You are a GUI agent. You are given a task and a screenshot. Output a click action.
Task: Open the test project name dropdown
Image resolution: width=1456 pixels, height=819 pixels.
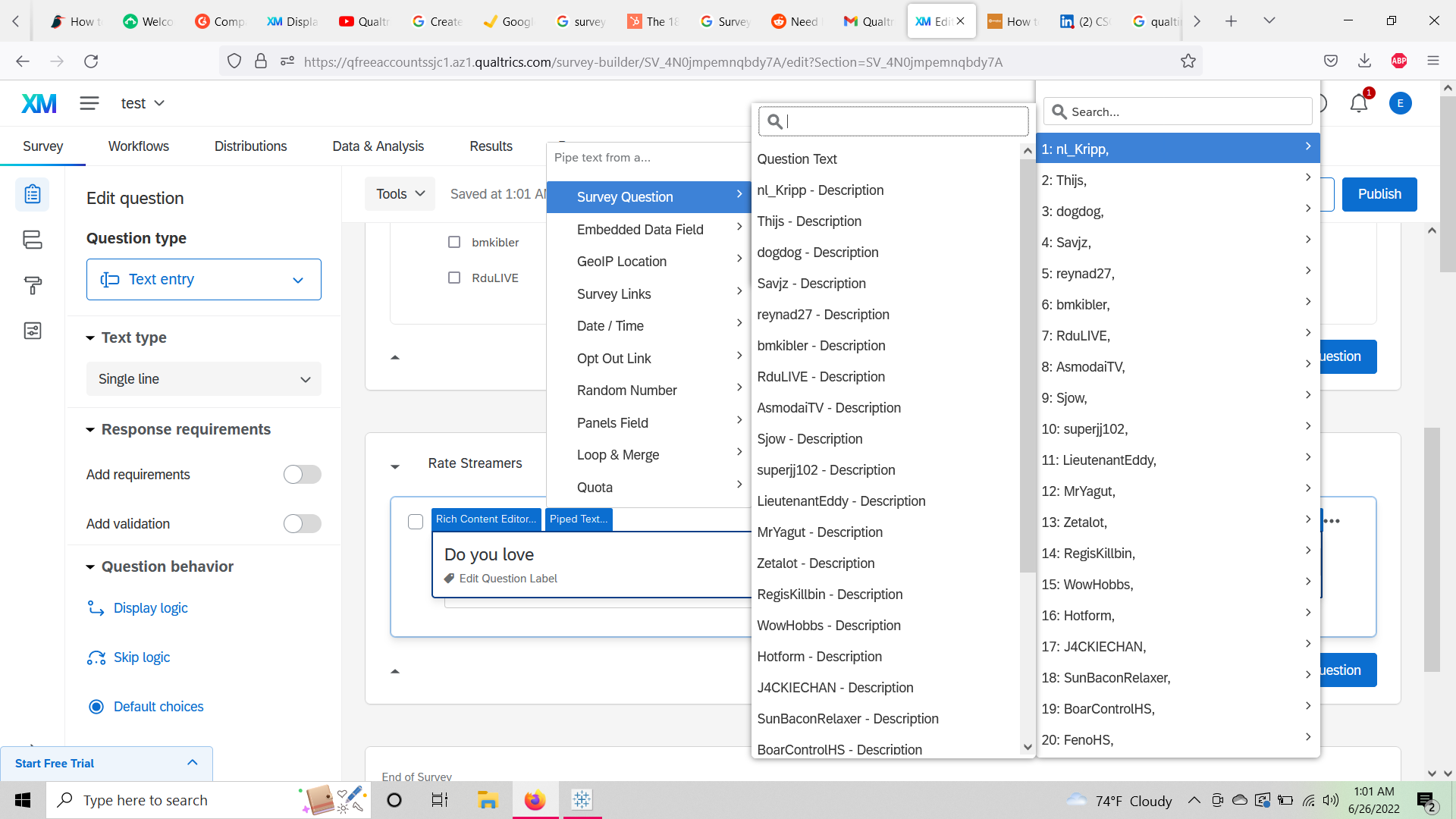point(143,103)
